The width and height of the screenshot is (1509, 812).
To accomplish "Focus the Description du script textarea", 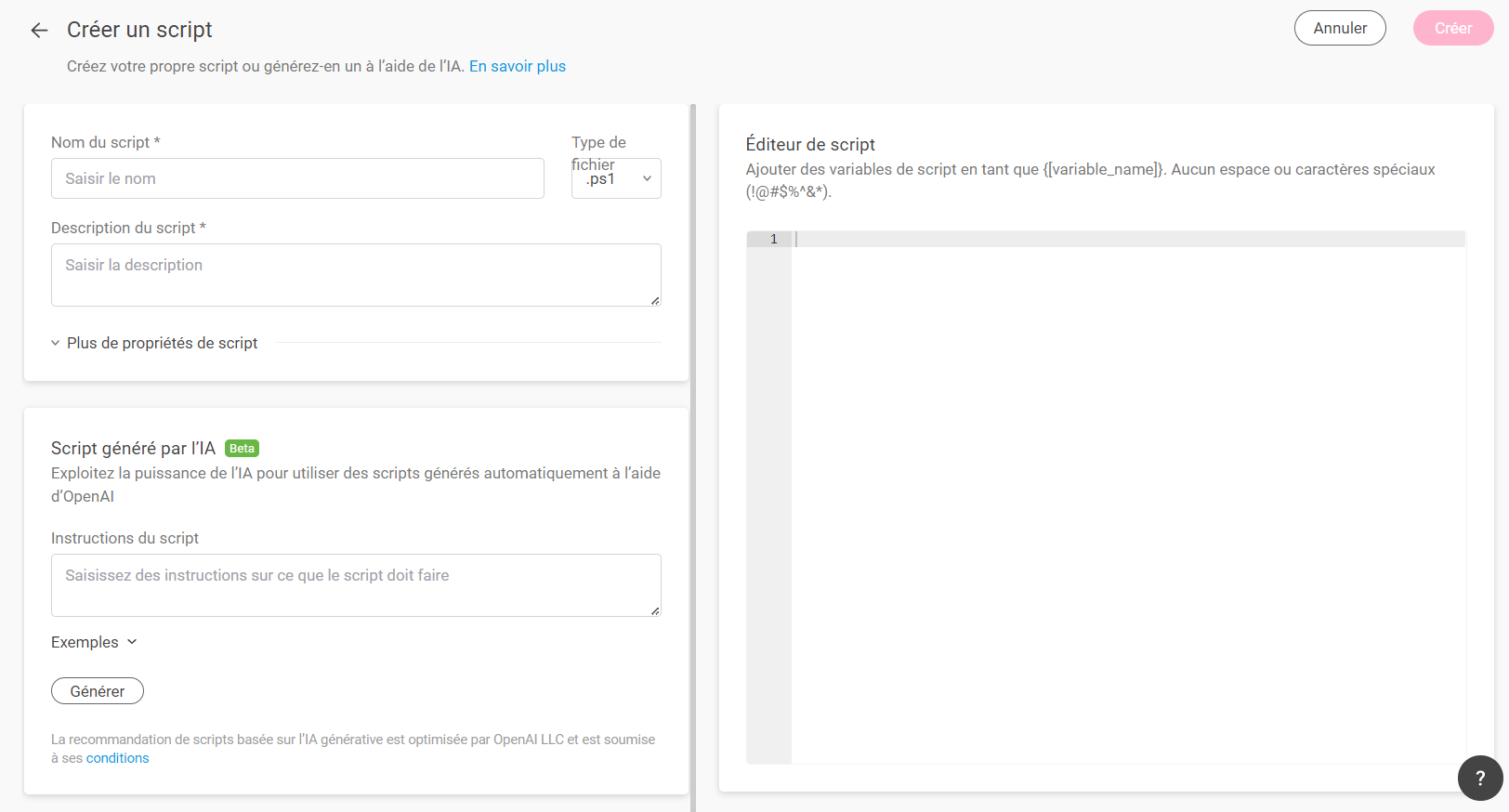I will [356, 275].
